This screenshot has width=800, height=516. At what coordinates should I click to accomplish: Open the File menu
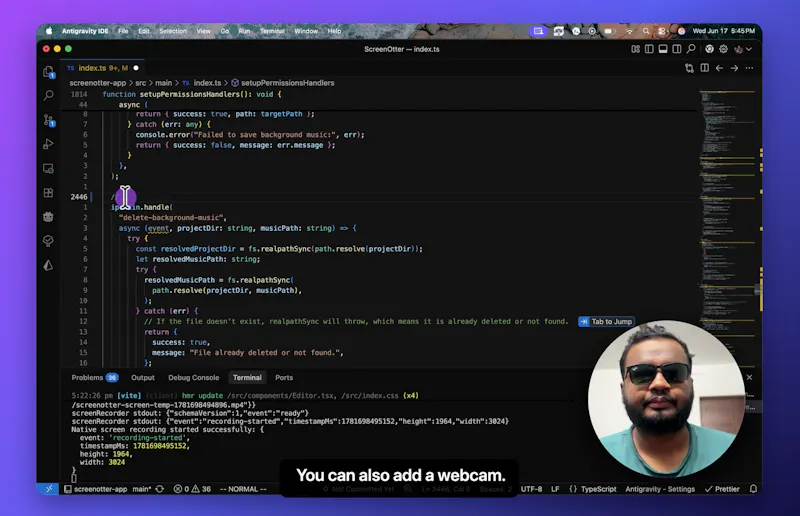coord(123,31)
